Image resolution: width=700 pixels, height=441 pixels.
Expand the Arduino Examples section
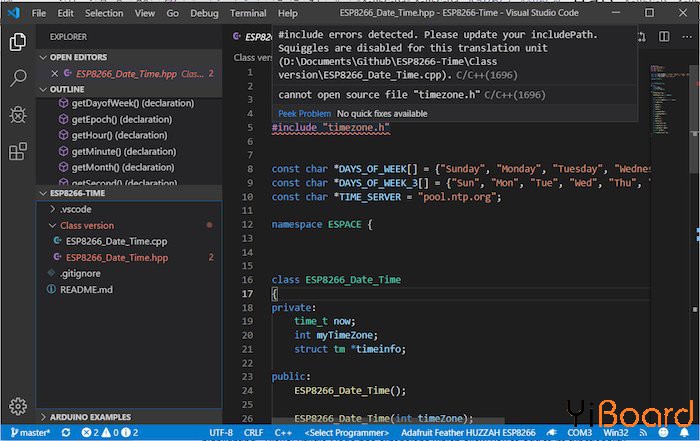coord(91,417)
